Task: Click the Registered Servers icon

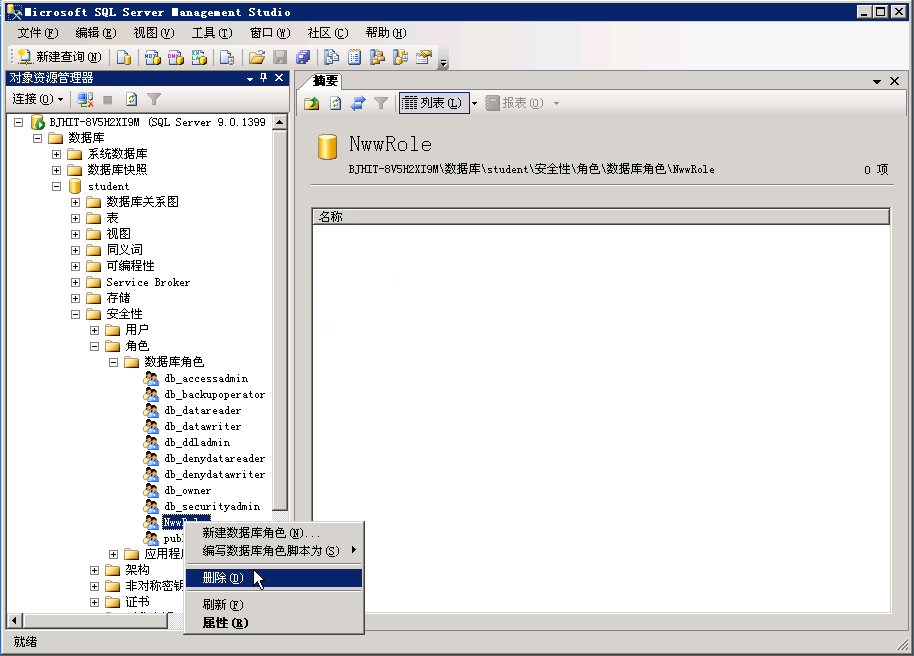Action: 332,57
